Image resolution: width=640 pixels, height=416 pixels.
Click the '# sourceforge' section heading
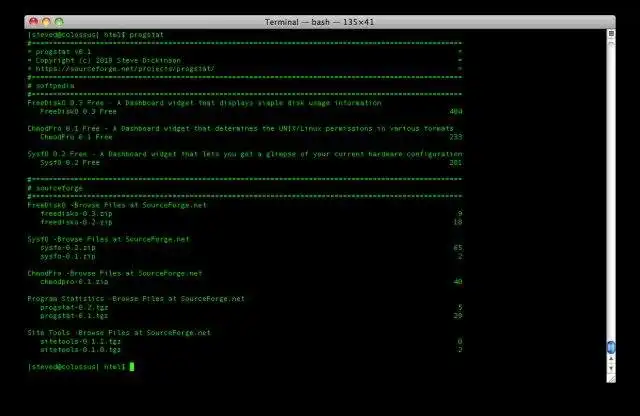click(x=55, y=188)
